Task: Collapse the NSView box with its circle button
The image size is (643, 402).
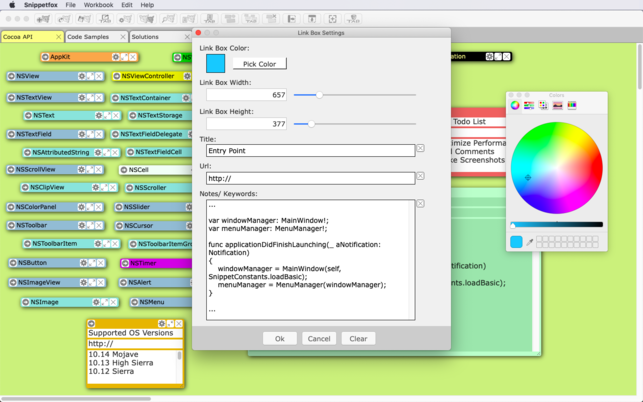Action: click(x=11, y=76)
